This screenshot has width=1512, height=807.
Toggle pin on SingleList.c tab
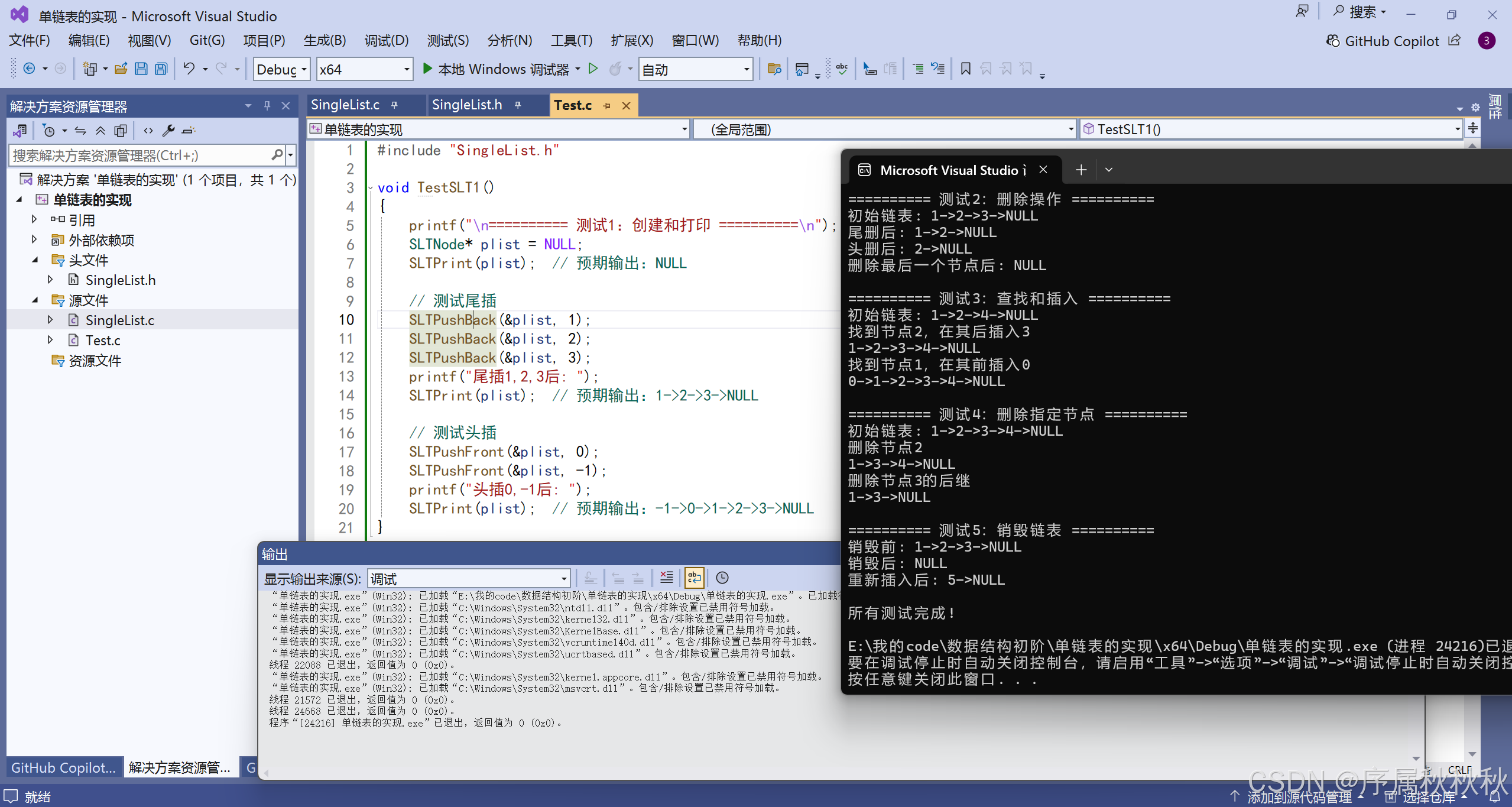[394, 105]
